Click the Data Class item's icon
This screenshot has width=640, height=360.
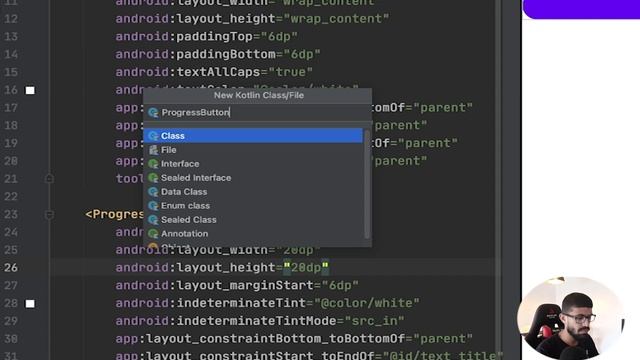(x=153, y=192)
